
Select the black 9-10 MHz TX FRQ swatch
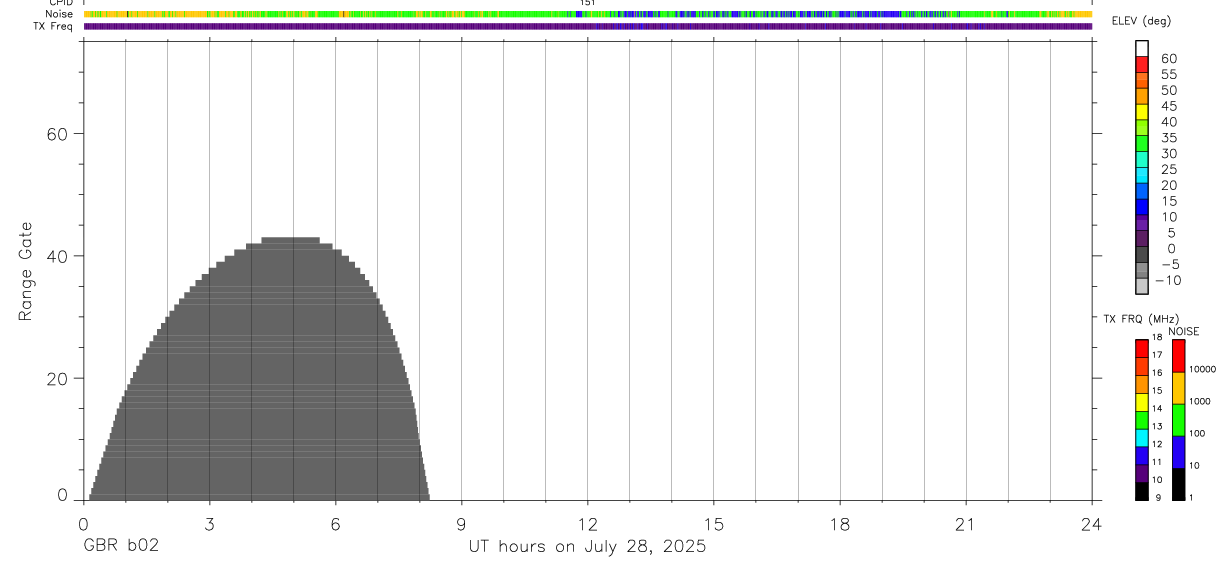point(1141,491)
